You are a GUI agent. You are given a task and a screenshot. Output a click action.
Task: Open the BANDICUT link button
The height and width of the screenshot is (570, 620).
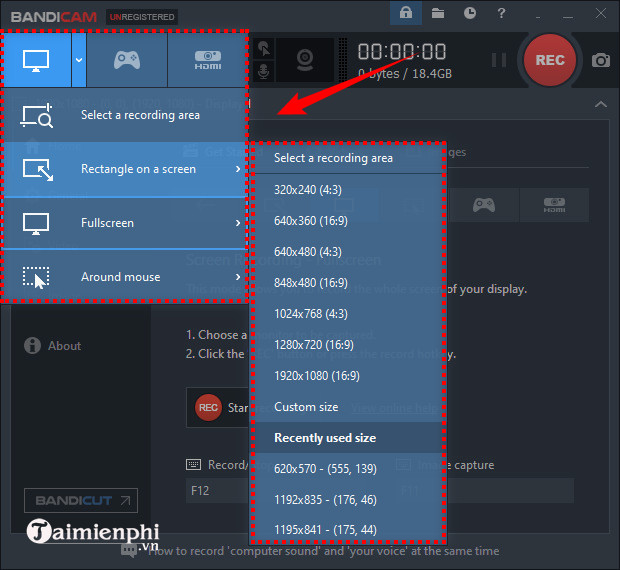click(81, 500)
